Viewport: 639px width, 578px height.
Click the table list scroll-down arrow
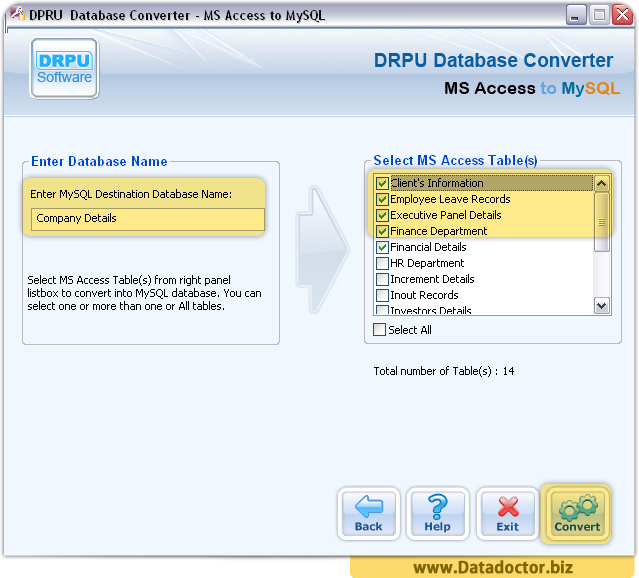pyautogui.click(x=602, y=305)
